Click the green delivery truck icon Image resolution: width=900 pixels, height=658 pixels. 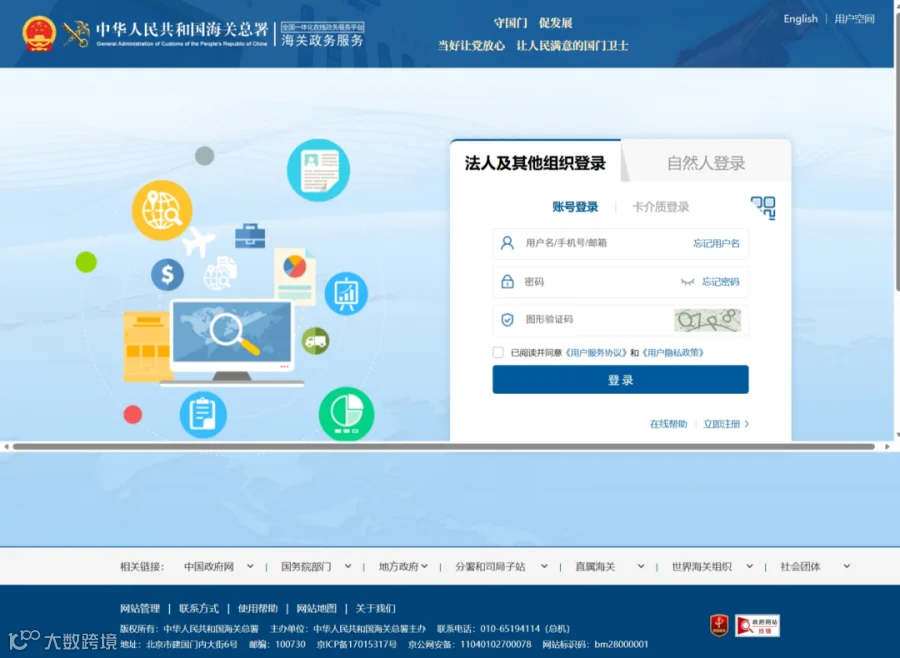coord(316,341)
